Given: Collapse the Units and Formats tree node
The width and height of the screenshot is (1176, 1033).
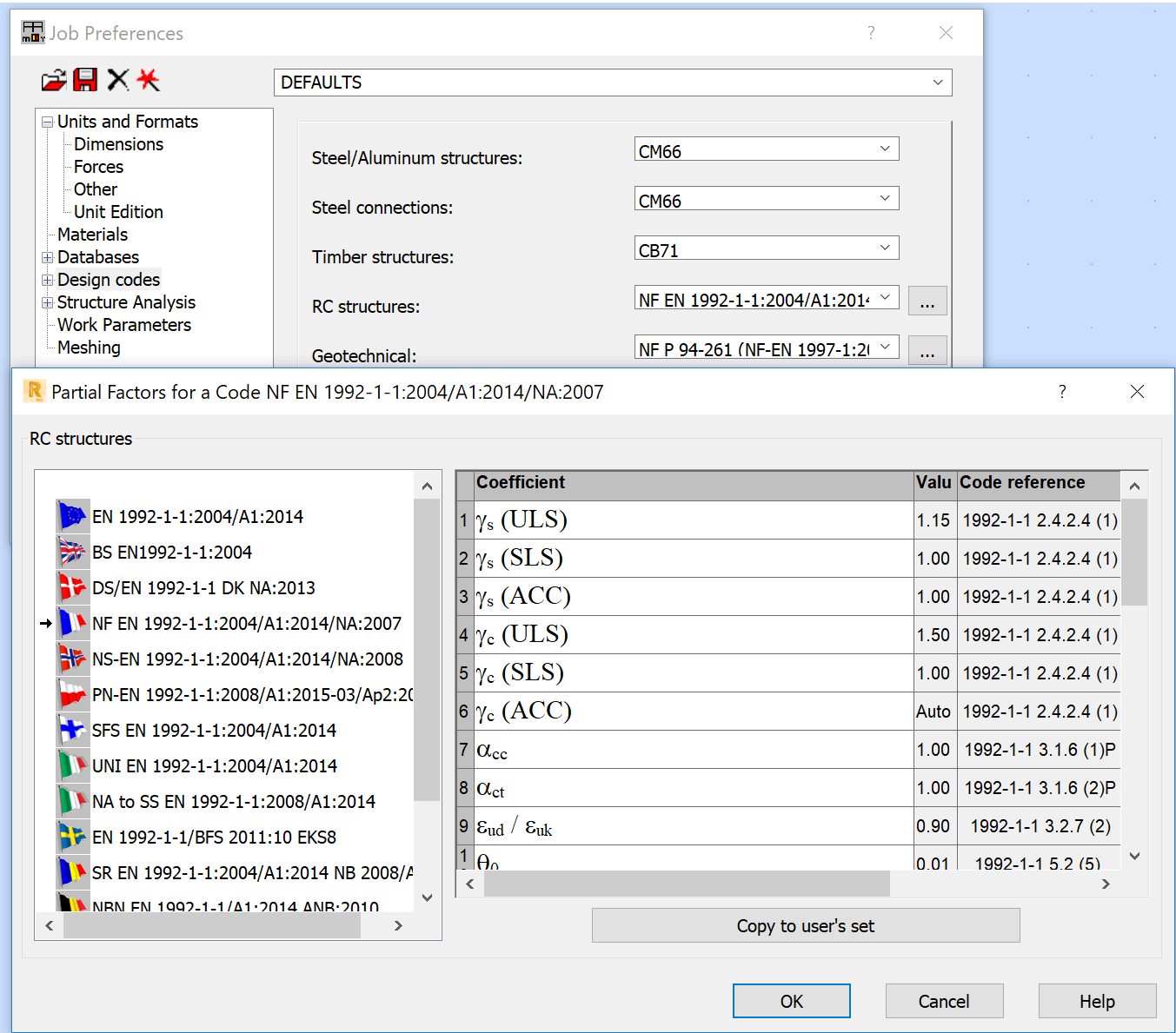Looking at the screenshot, I should point(48,123).
